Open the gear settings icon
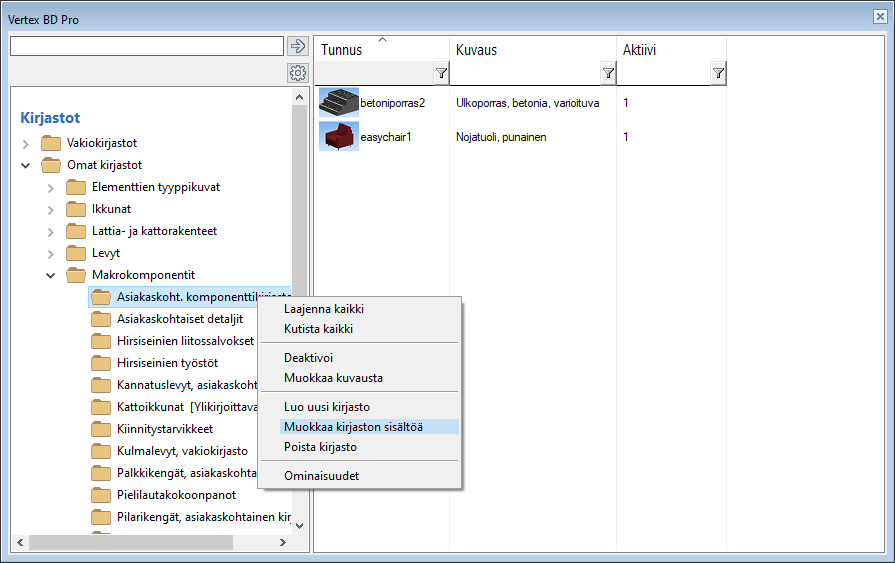The image size is (895, 563). coord(297,73)
